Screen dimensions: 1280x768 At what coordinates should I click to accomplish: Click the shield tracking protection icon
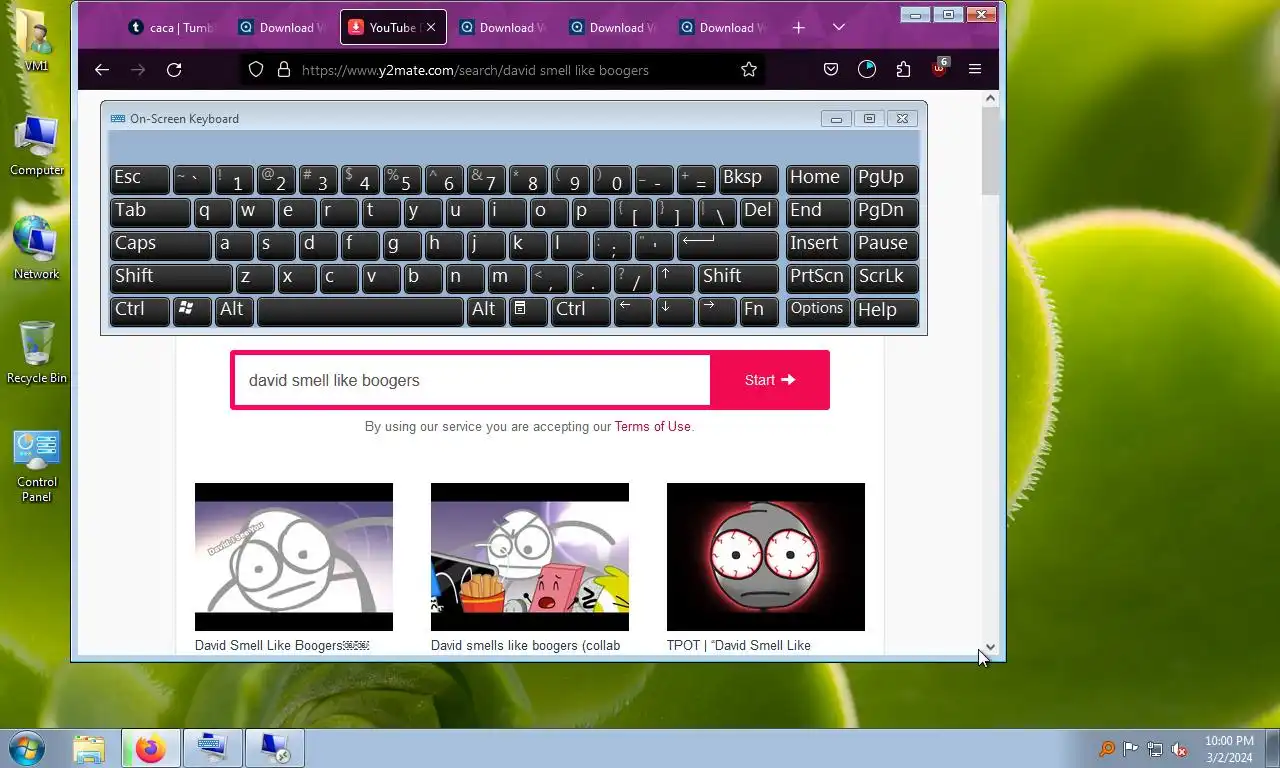click(256, 69)
